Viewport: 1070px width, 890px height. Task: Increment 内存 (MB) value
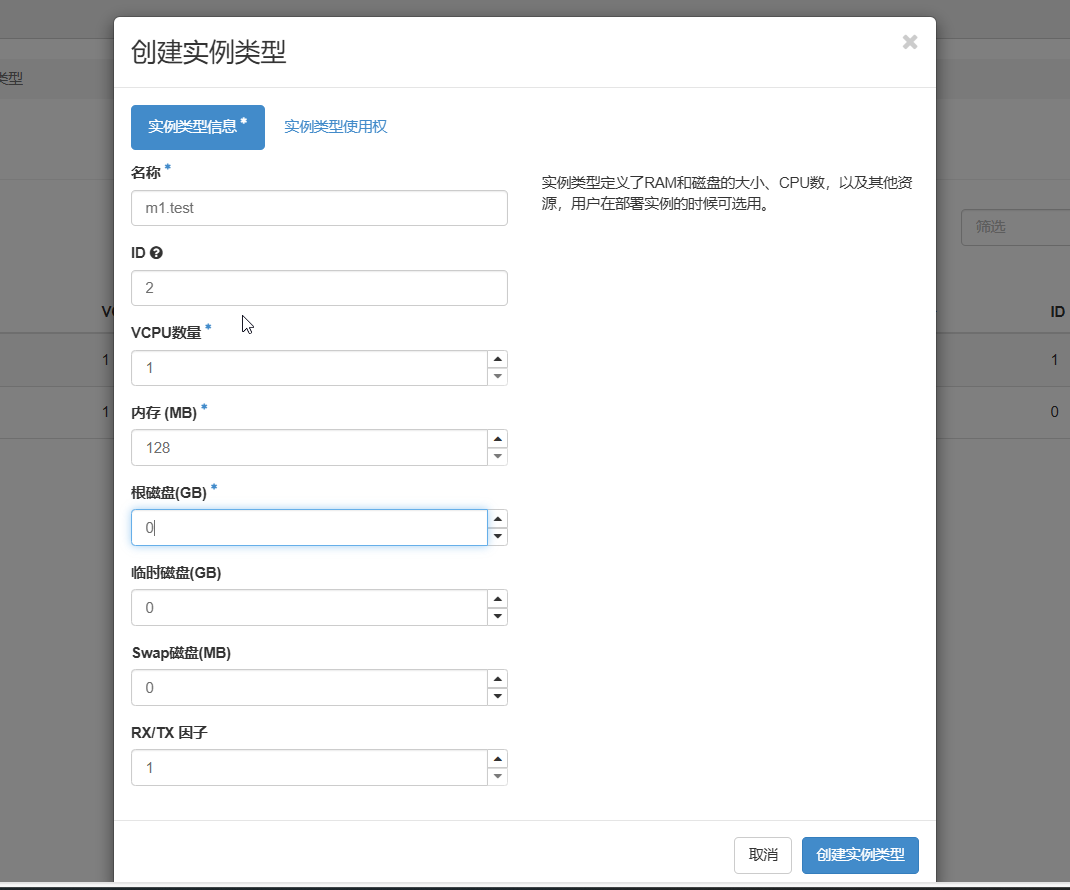[497, 439]
